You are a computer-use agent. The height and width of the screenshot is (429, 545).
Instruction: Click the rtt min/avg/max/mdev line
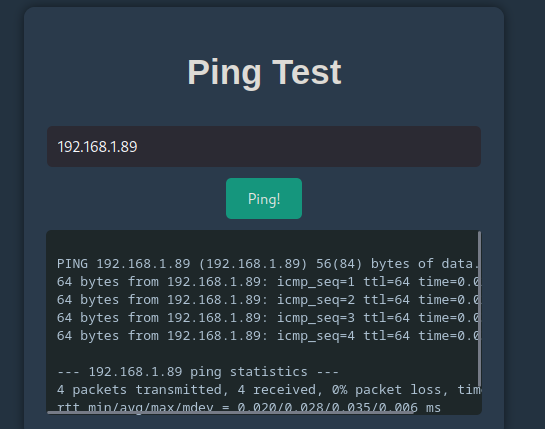tap(249, 407)
